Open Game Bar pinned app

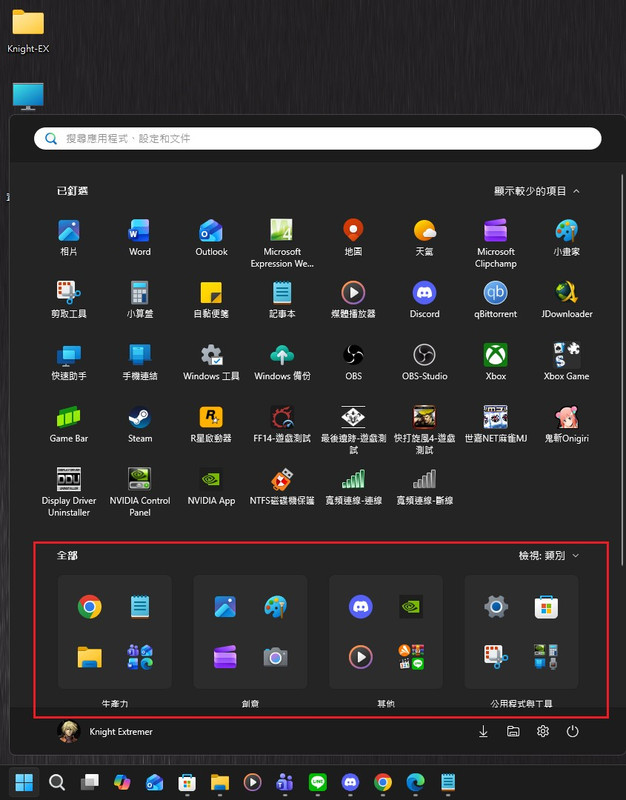click(x=68, y=424)
